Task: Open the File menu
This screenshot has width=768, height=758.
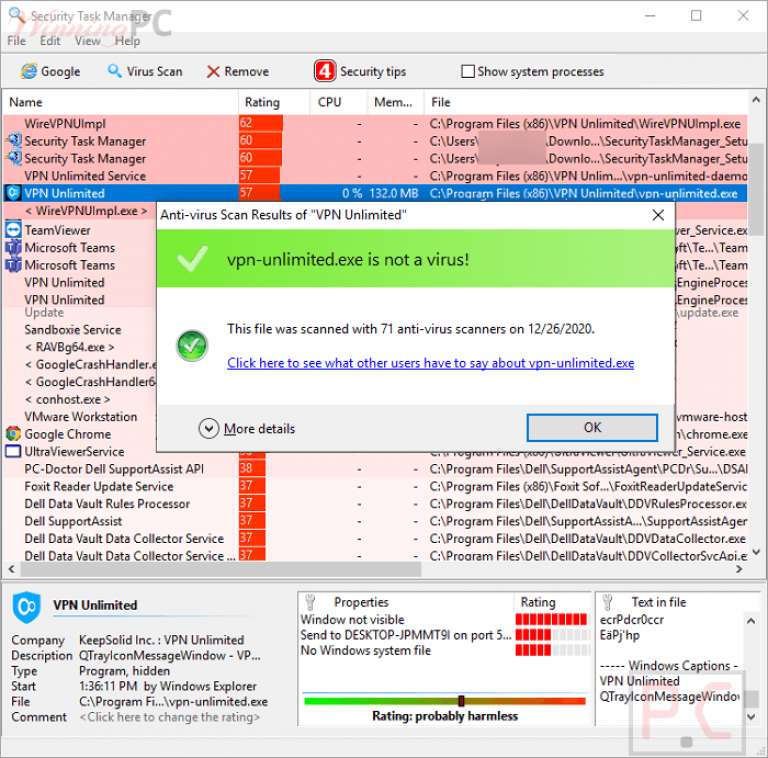Action: [16, 41]
